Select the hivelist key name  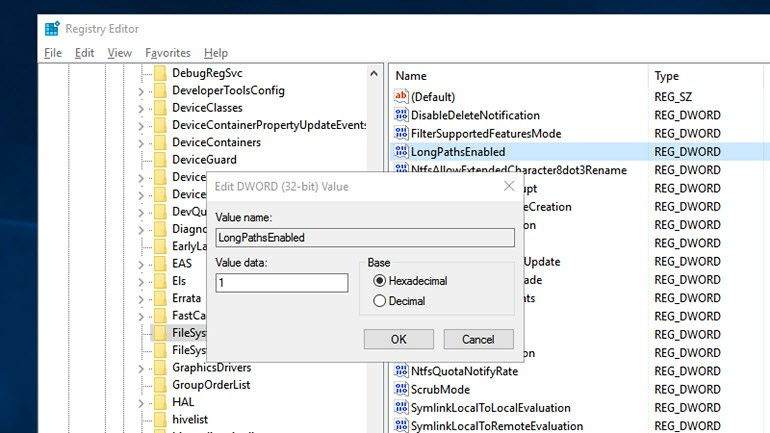[x=190, y=420]
